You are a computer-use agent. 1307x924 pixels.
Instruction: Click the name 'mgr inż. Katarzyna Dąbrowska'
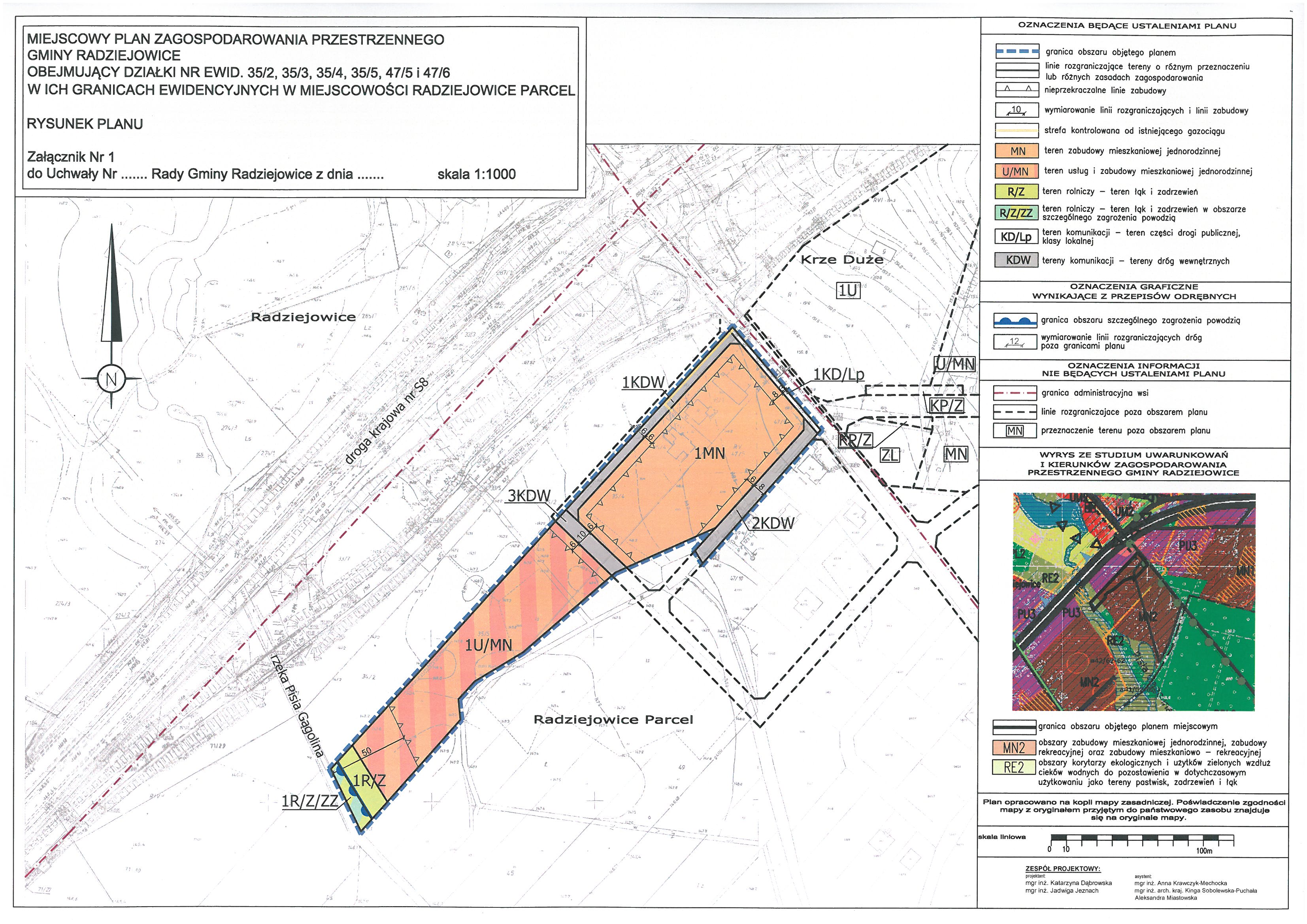(1069, 883)
